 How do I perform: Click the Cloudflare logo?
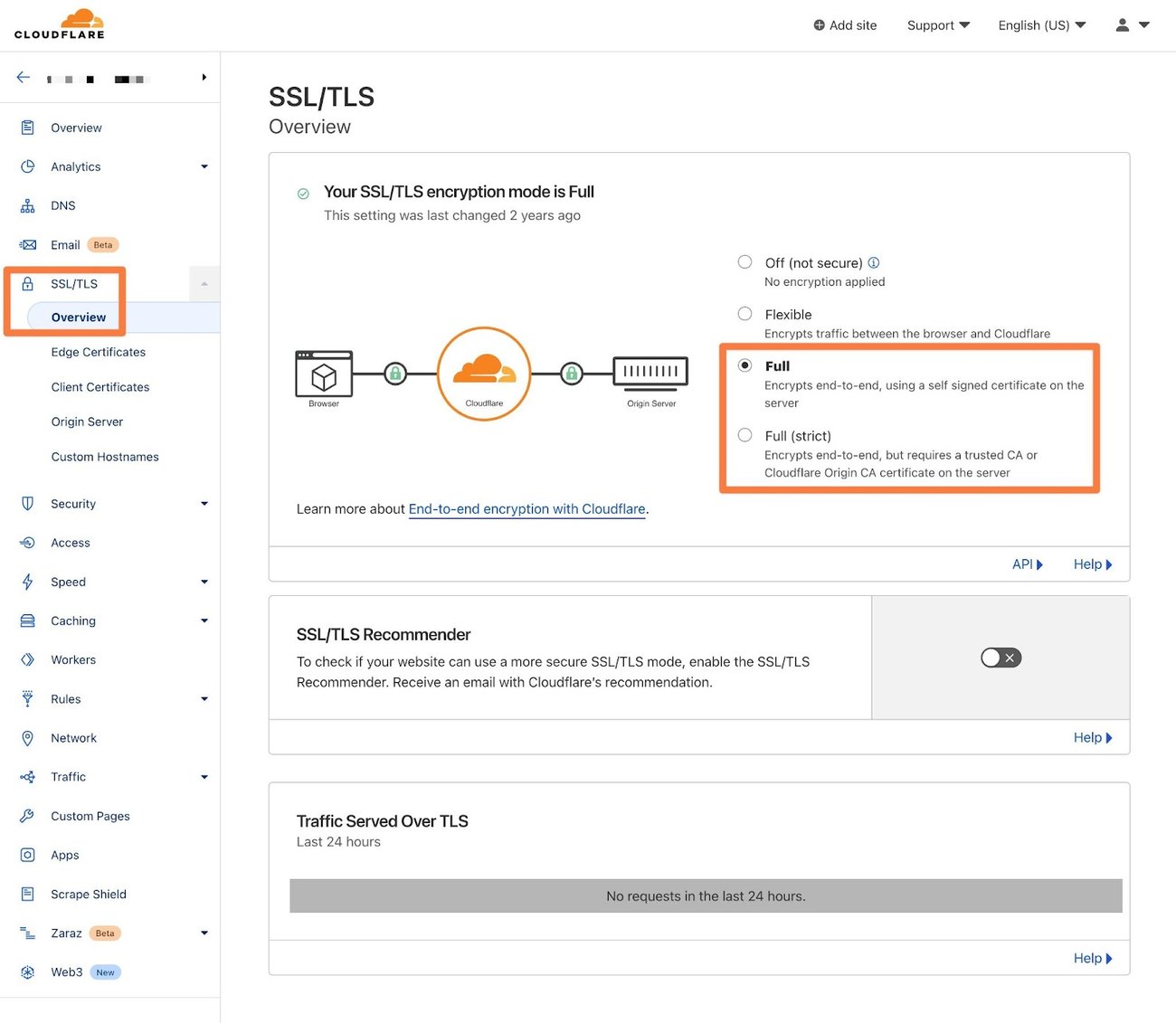60,24
